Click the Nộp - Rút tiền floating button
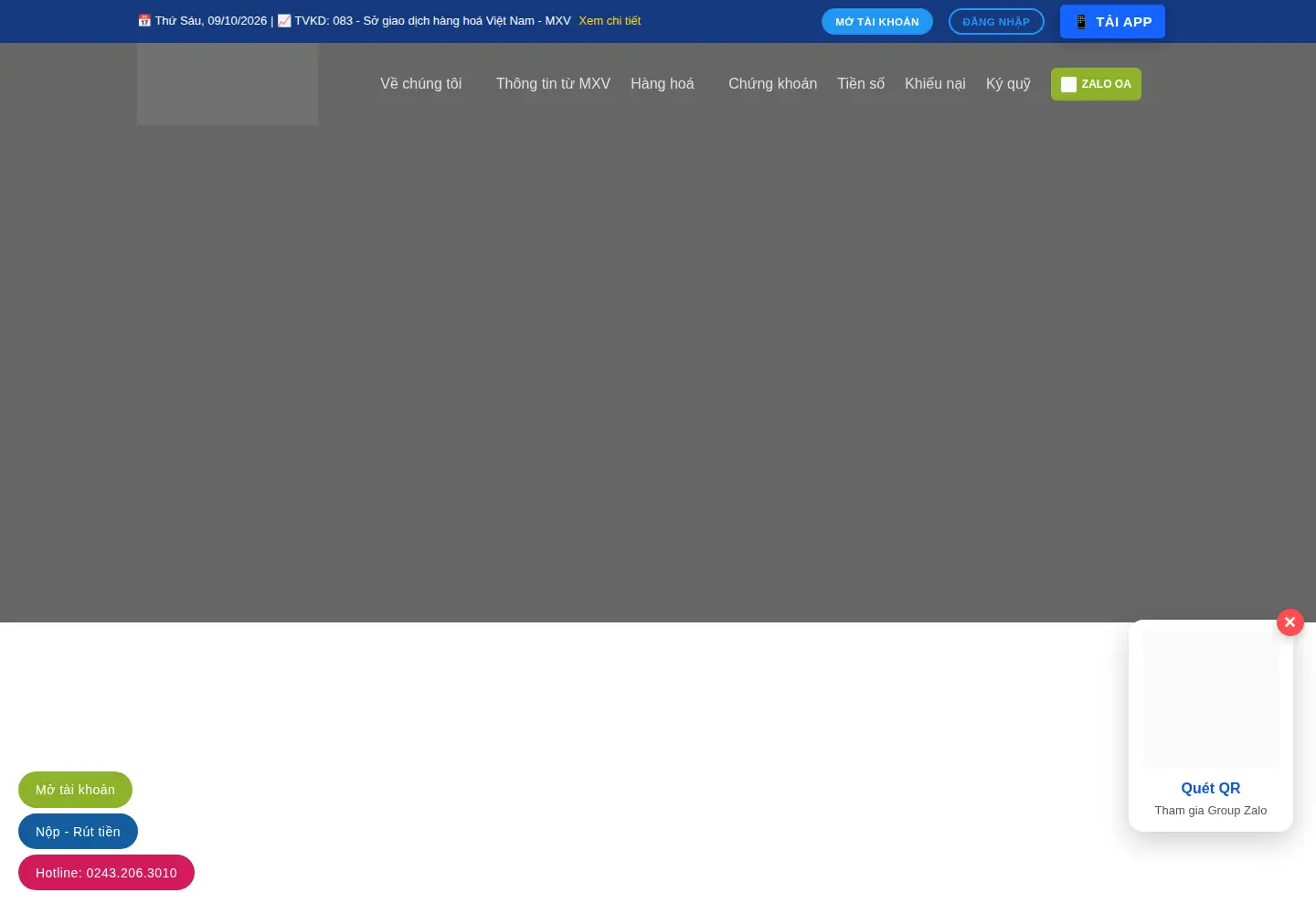1316x914 pixels. [x=78, y=832]
